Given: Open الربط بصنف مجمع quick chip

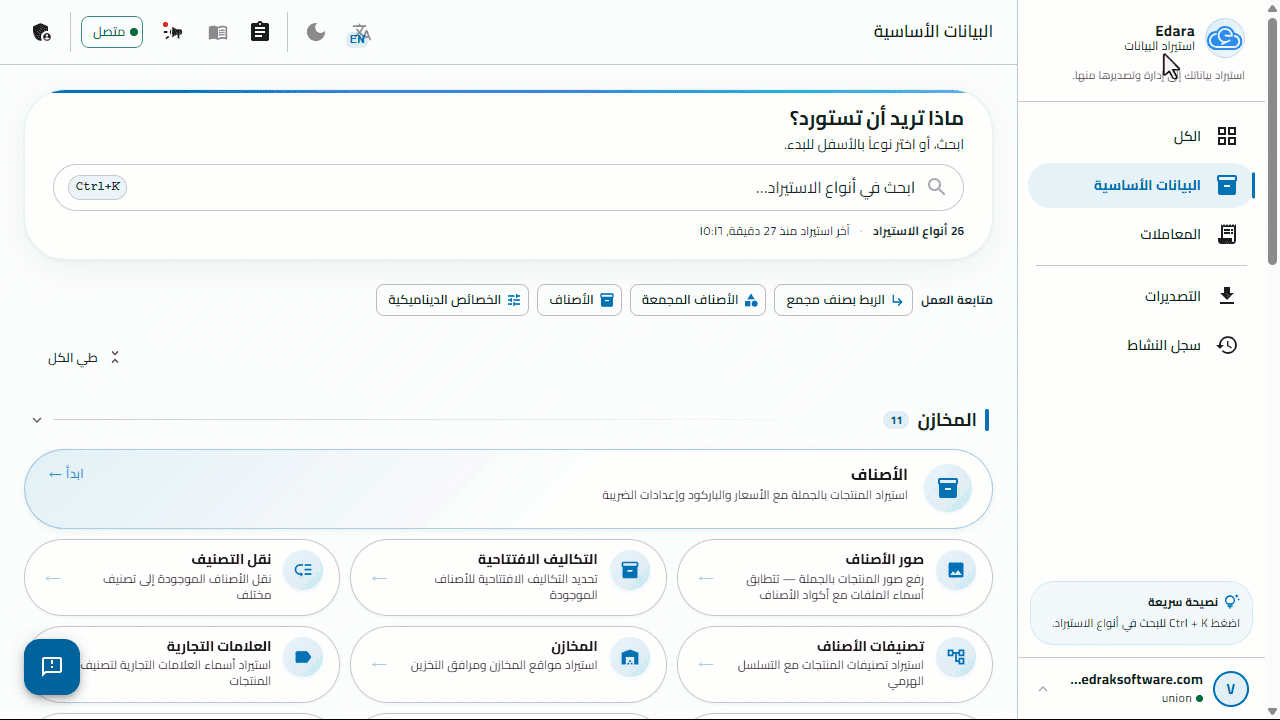Looking at the screenshot, I should tap(843, 300).
